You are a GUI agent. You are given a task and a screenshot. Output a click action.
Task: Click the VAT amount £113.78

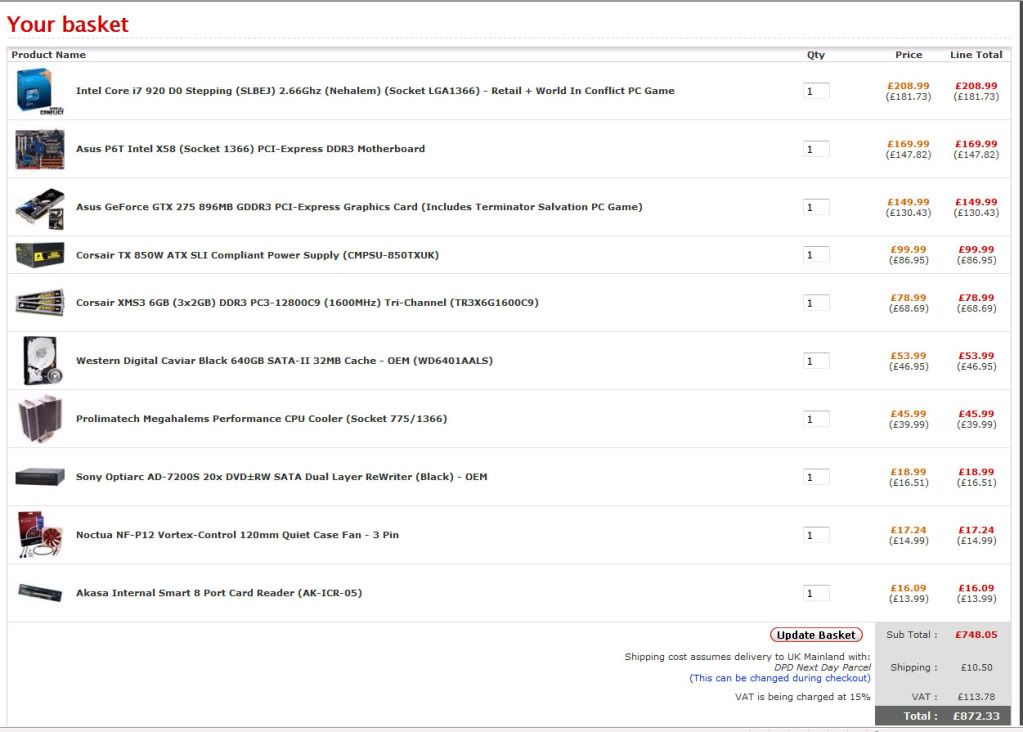click(x=976, y=697)
